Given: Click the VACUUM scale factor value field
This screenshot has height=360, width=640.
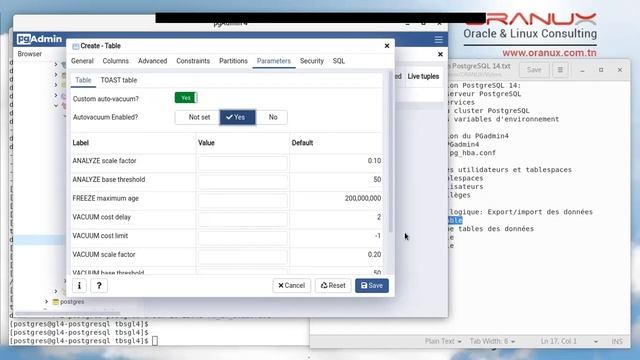Looking at the screenshot, I should pyautogui.click(x=242, y=257).
